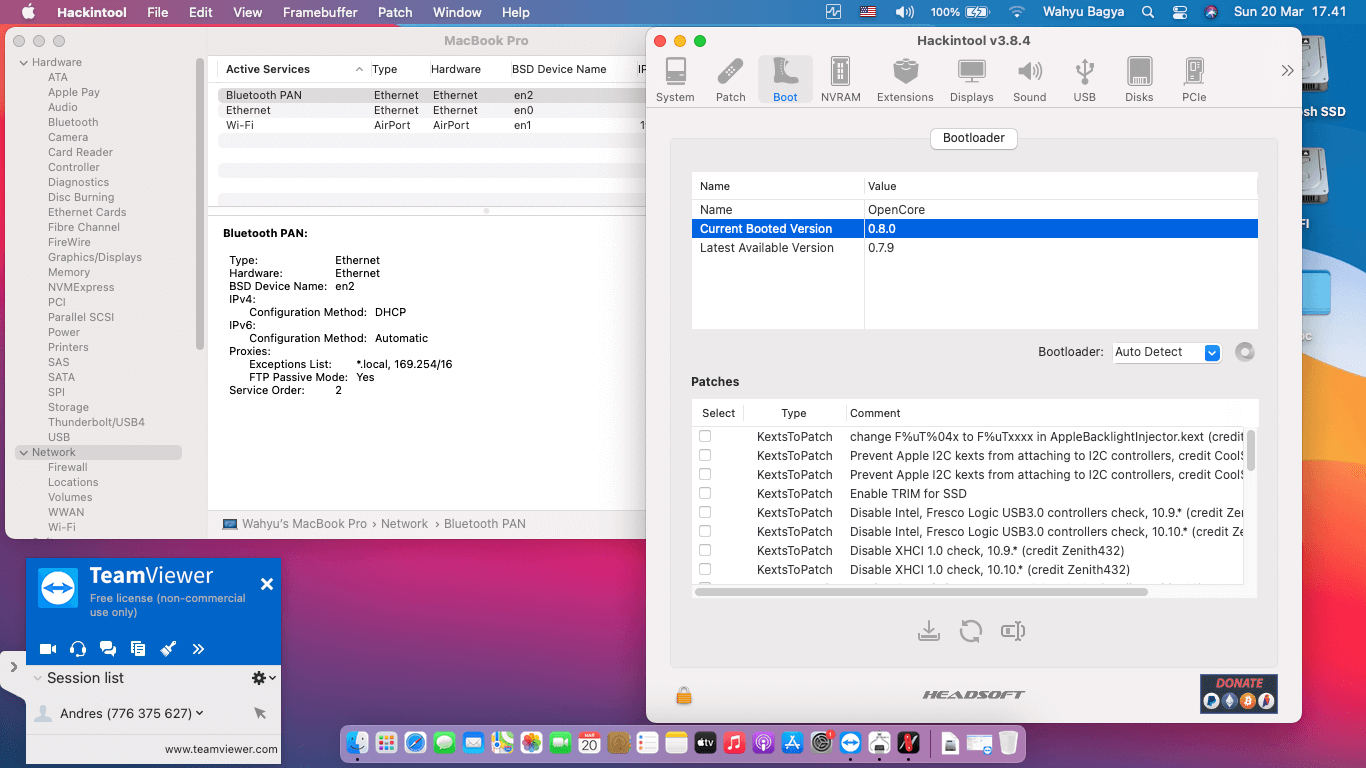
Task: Click the patches table vertical scrollbar
Action: pos(1250,450)
